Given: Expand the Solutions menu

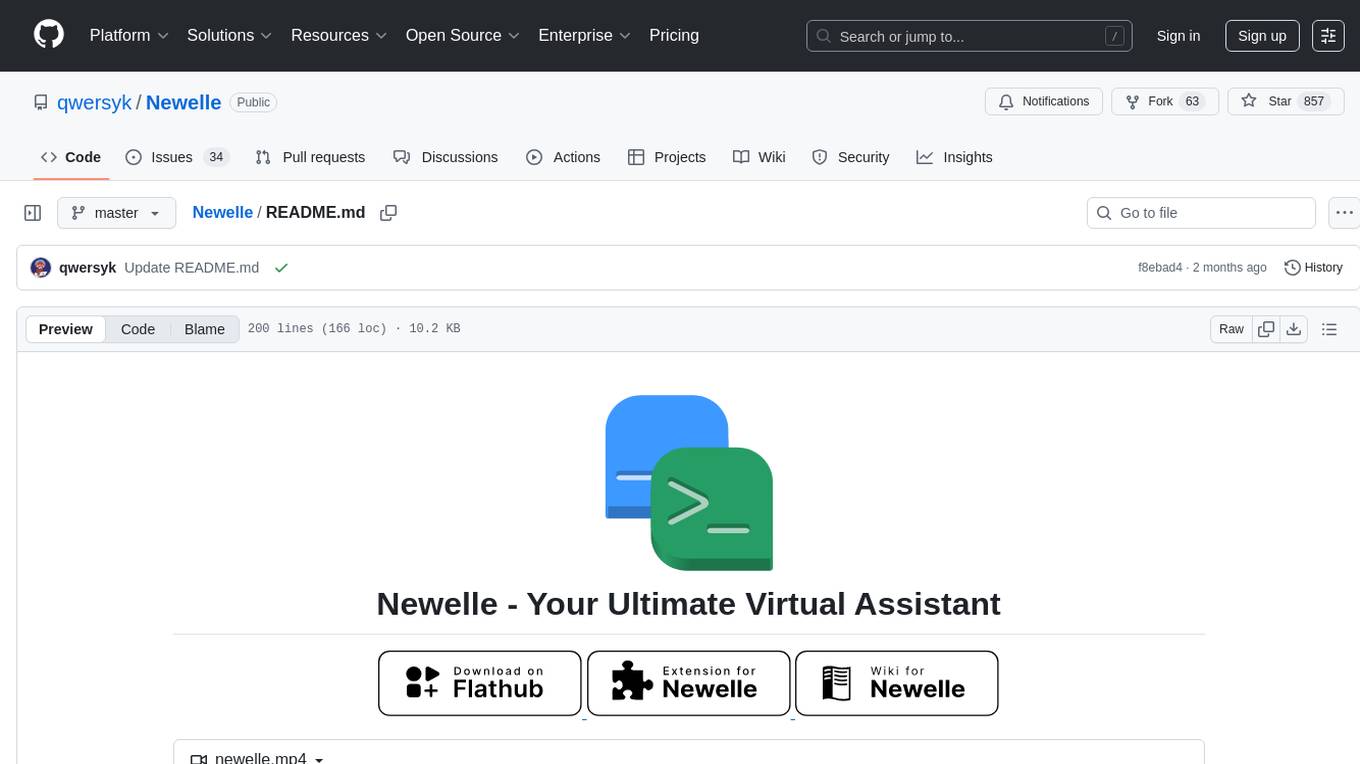Looking at the screenshot, I should tap(230, 35).
